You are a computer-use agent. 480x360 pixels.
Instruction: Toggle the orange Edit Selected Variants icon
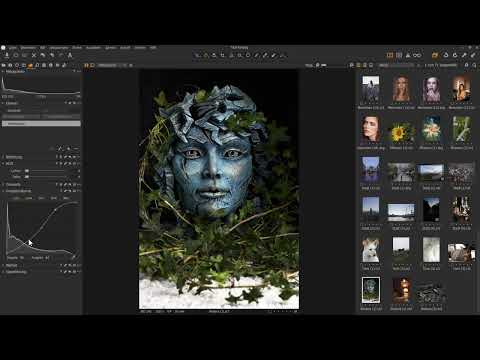pos(435,55)
